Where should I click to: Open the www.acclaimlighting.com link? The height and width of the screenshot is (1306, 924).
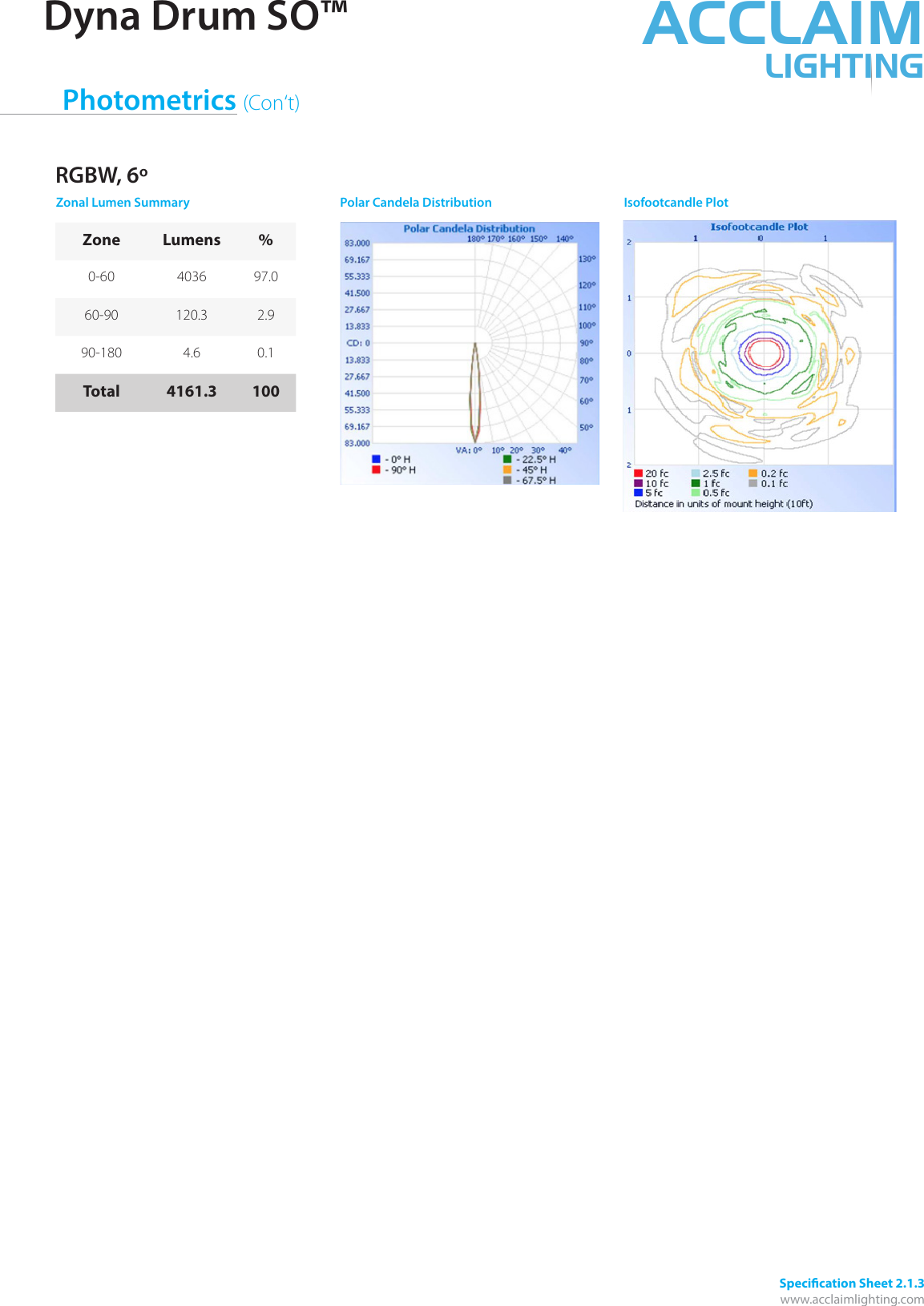[x=852, y=1299]
